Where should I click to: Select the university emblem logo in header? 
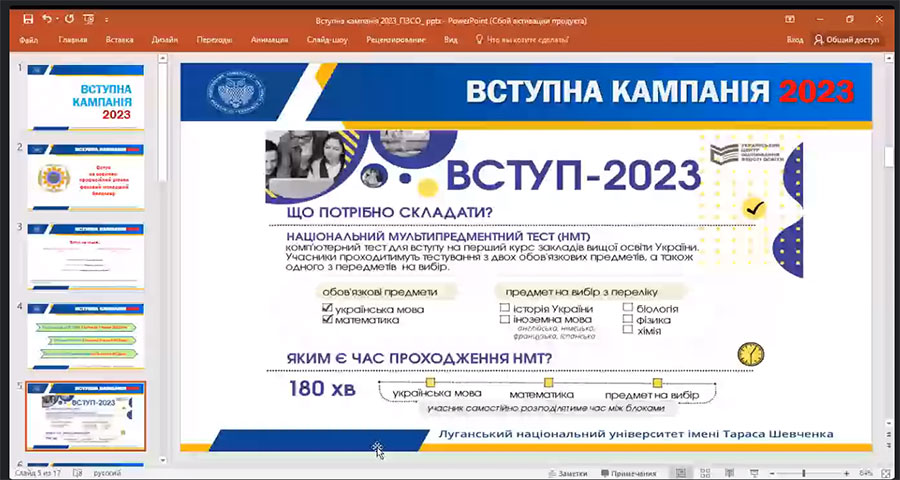236,90
